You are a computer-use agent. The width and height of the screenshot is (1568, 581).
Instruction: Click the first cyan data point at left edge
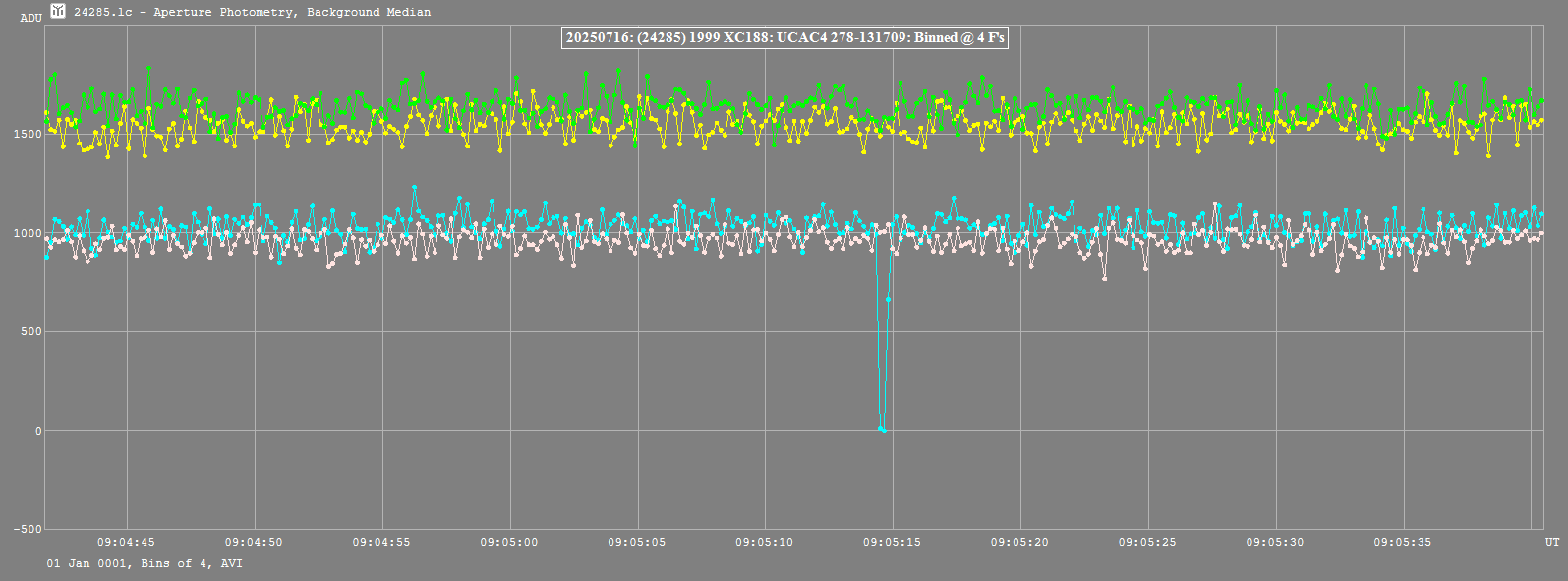(46, 257)
